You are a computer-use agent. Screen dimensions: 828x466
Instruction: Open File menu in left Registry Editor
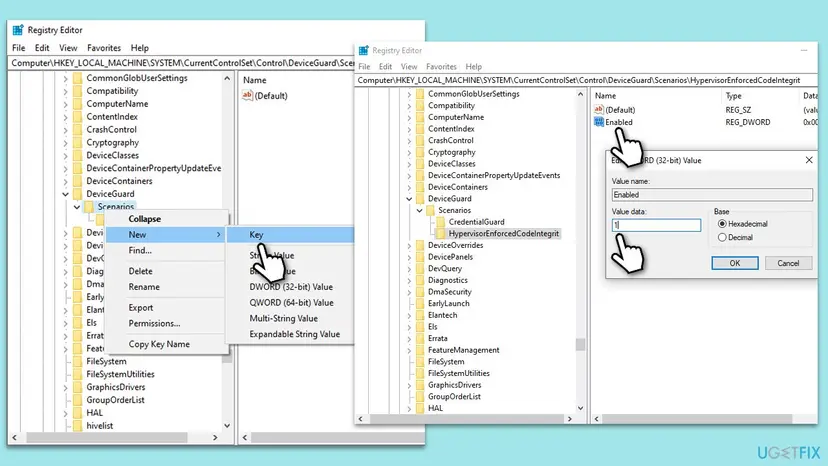click(18, 48)
